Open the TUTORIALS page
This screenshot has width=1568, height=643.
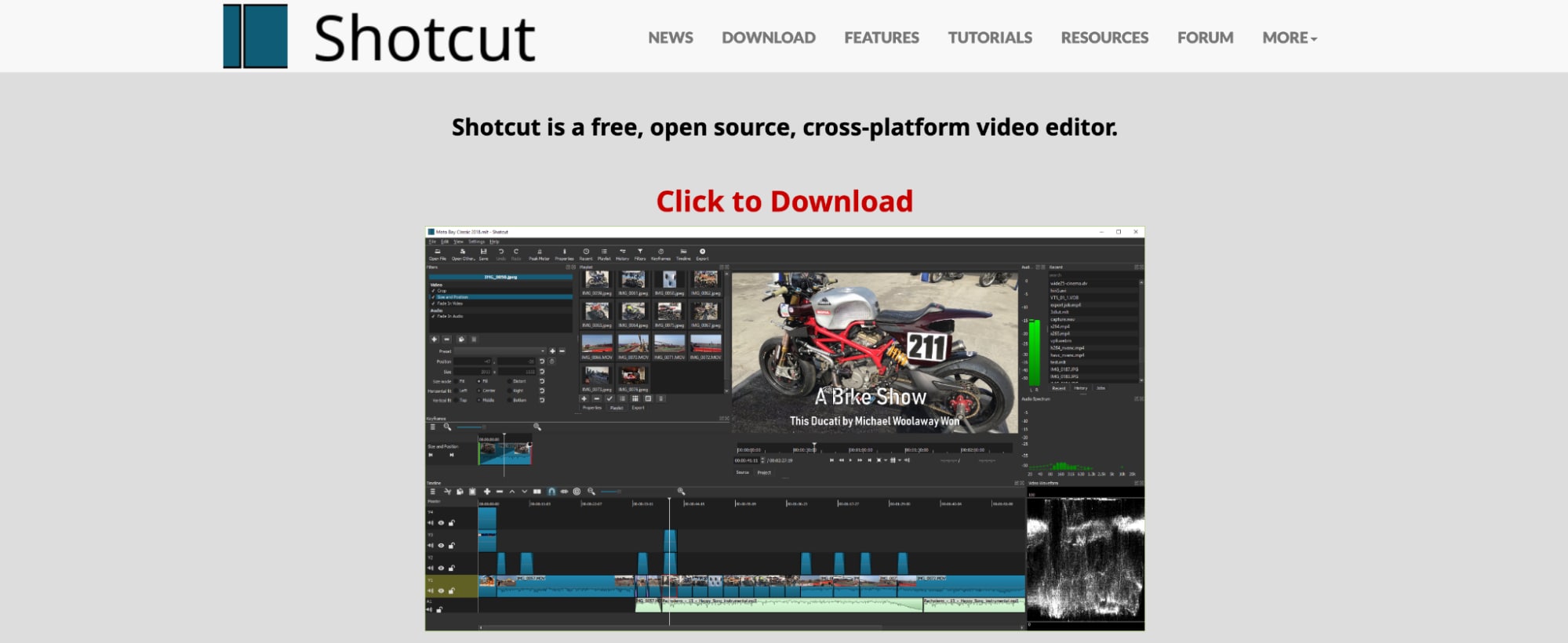pos(990,38)
